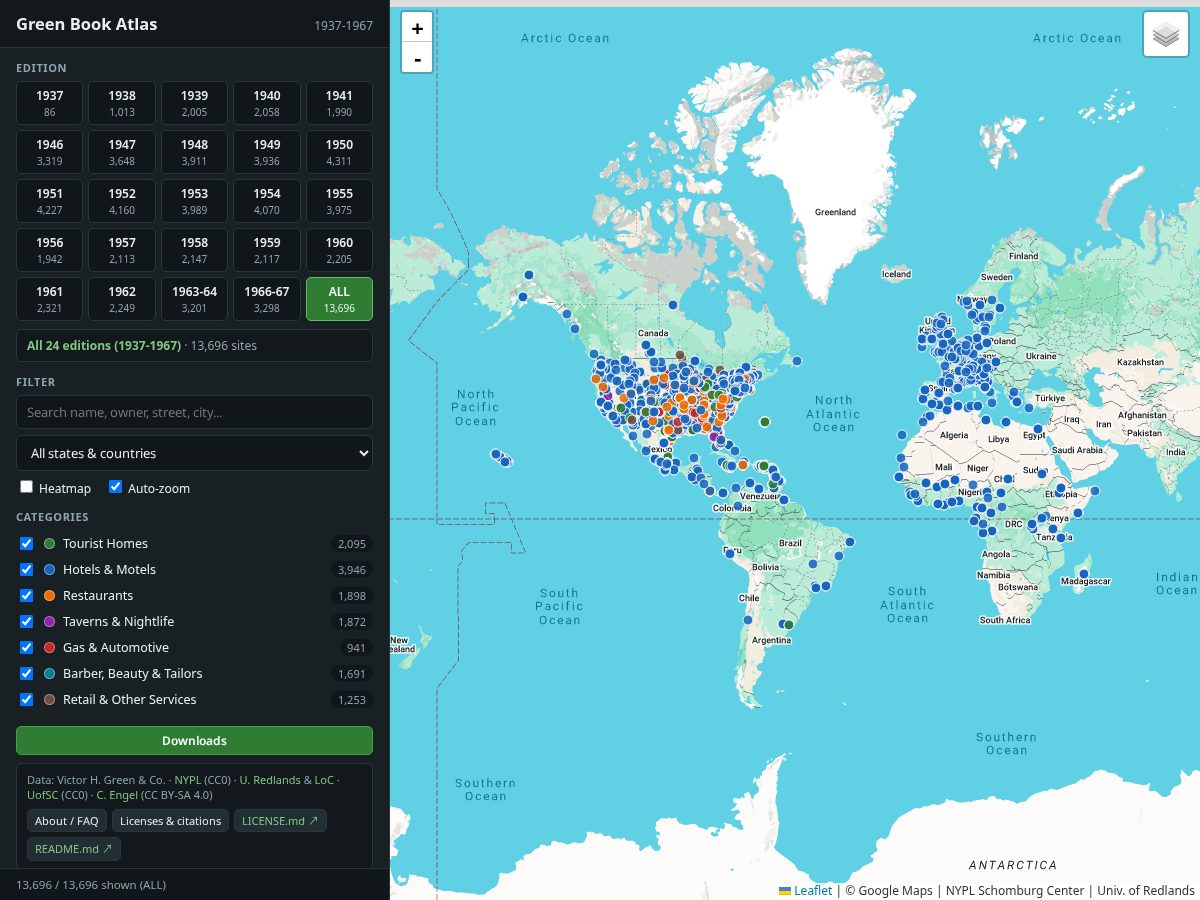The image size is (1200, 900).
Task: Enable the Heatmap checkbox
Action: click(x=27, y=487)
